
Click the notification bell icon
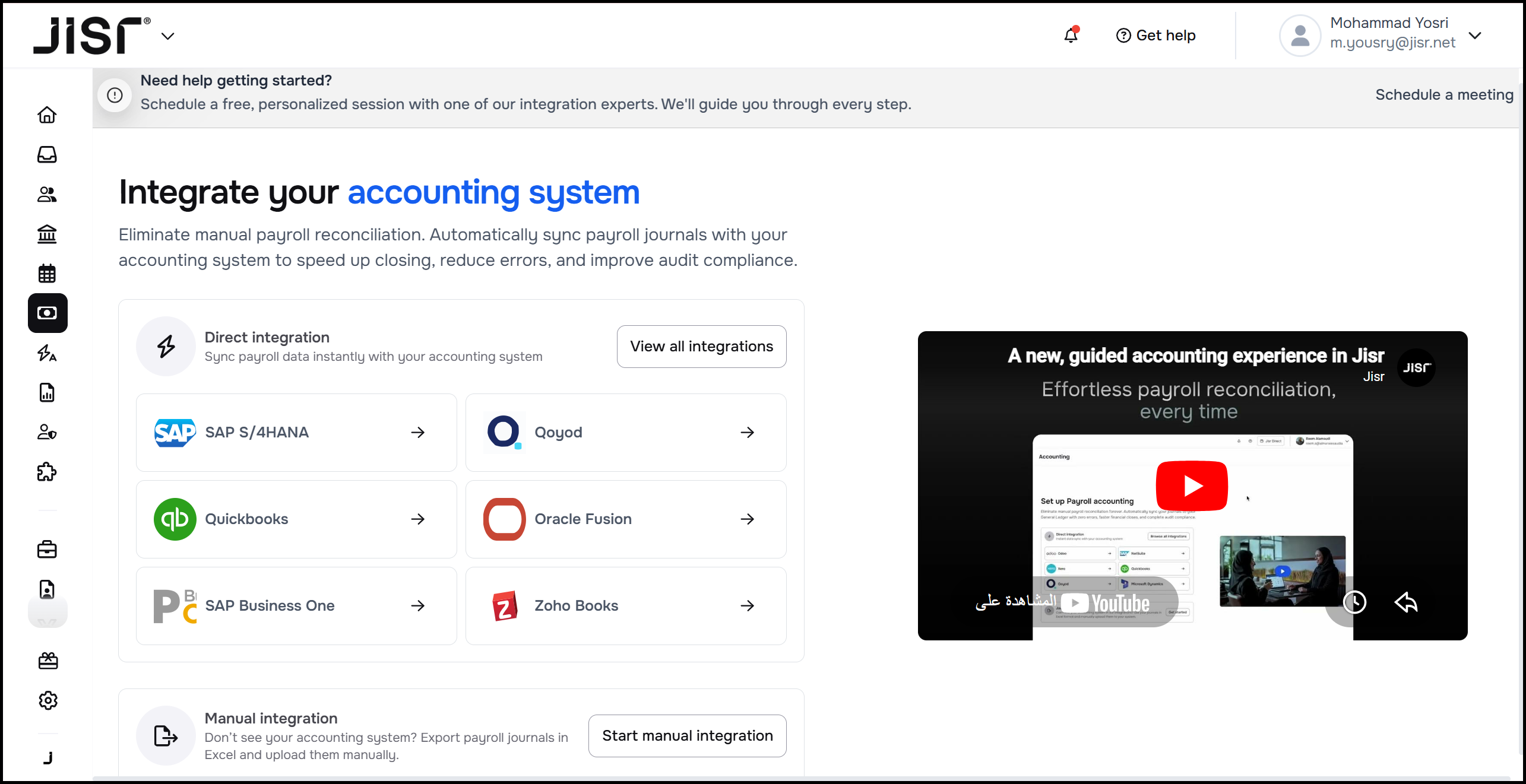click(1071, 35)
